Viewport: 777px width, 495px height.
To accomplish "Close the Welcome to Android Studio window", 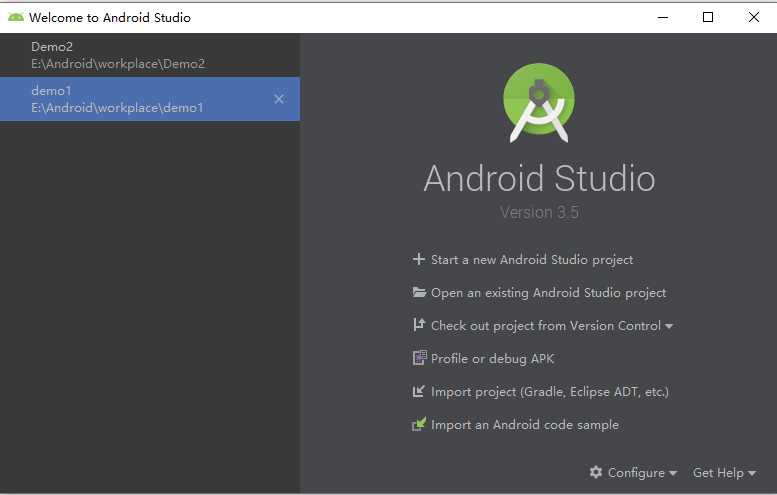I will pos(754,17).
